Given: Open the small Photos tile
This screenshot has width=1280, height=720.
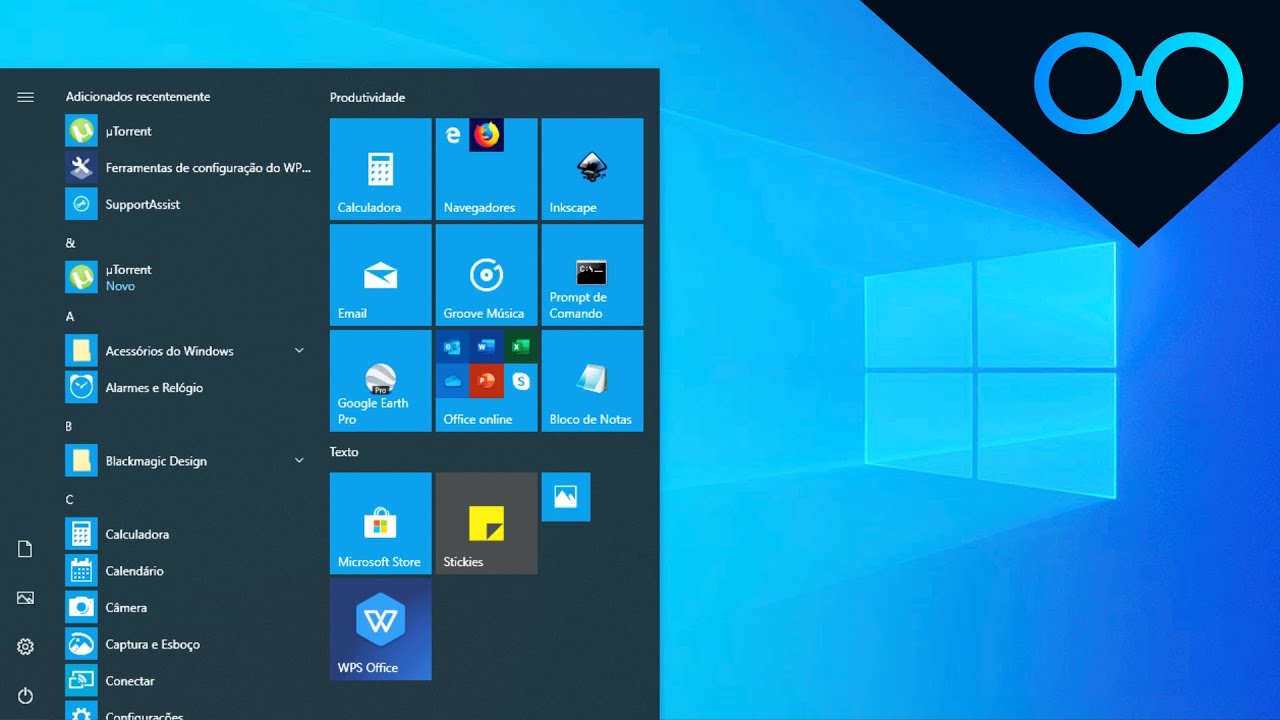Looking at the screenshot, I should point(566,497).
